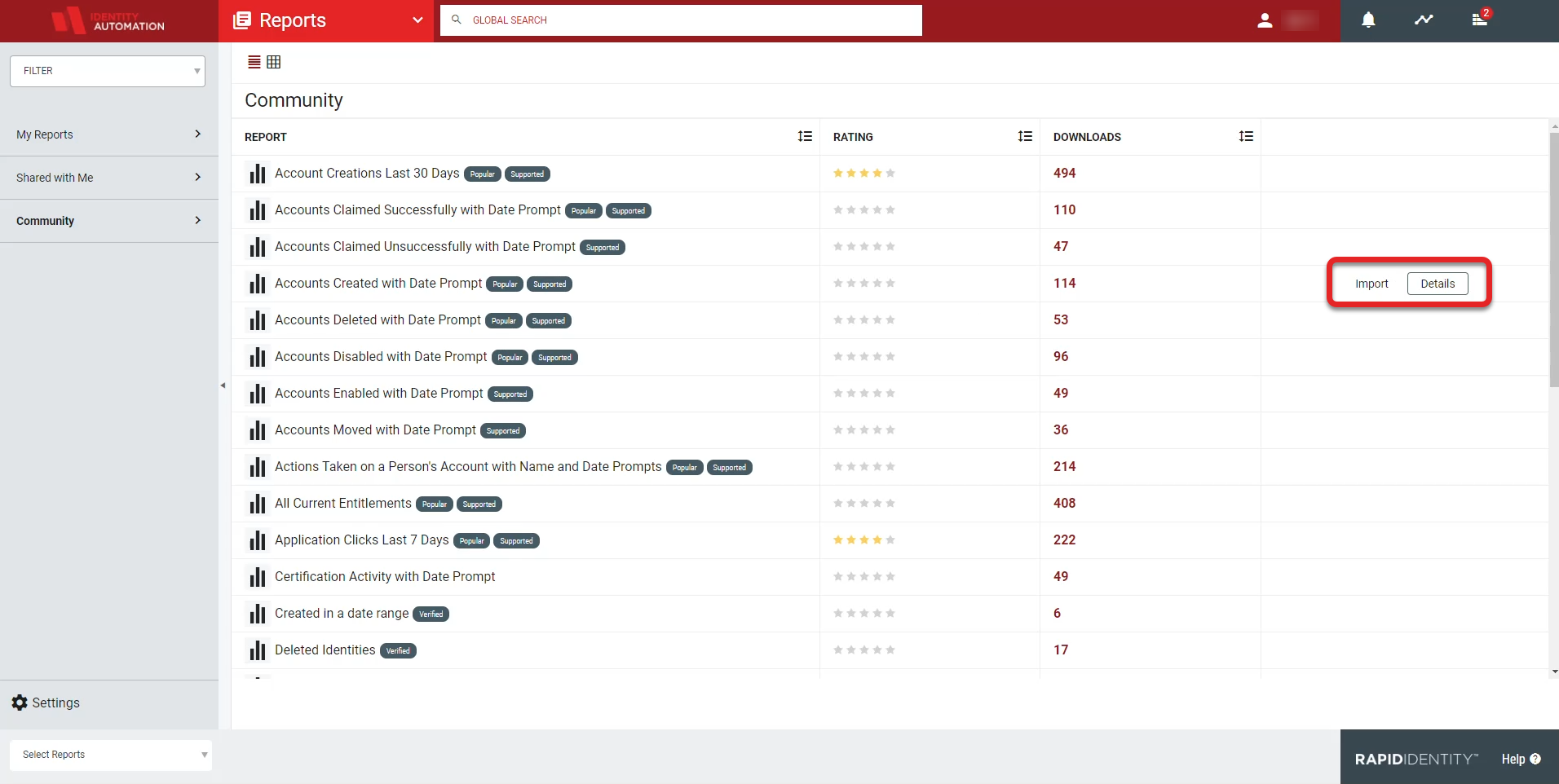The image size is (1559, 784).
Task: Rate Accounts Created with Date Prompt stars
Action: tap(864, 283)
